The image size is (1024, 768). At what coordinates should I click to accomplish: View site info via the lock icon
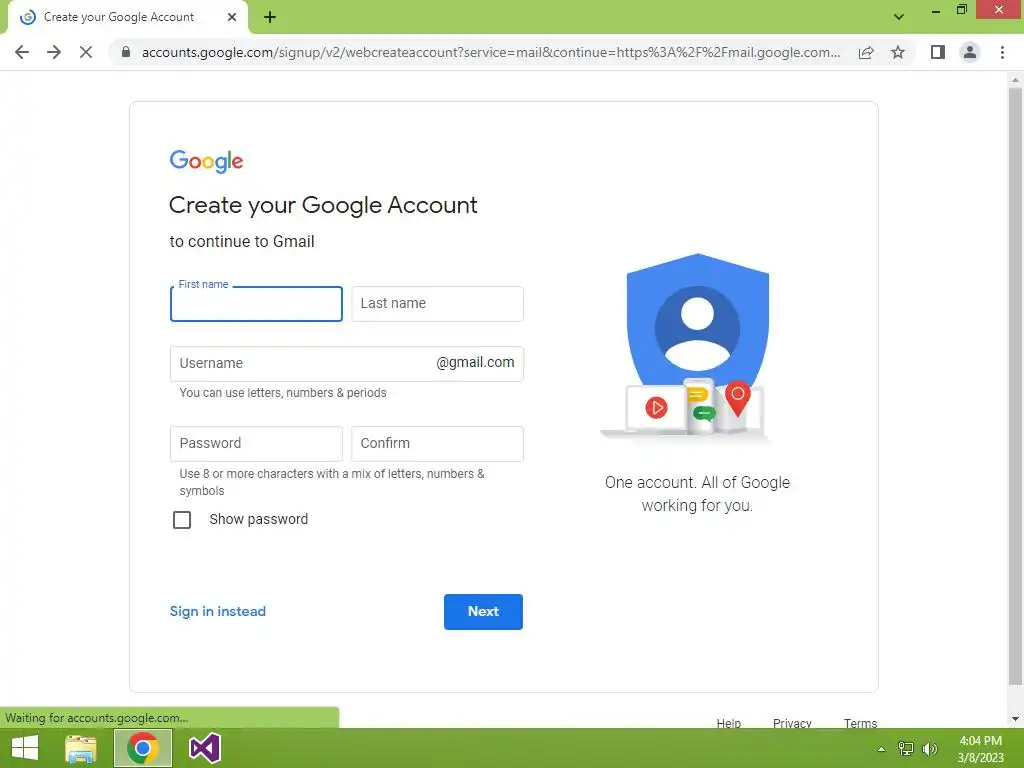(x=126, y=52)
